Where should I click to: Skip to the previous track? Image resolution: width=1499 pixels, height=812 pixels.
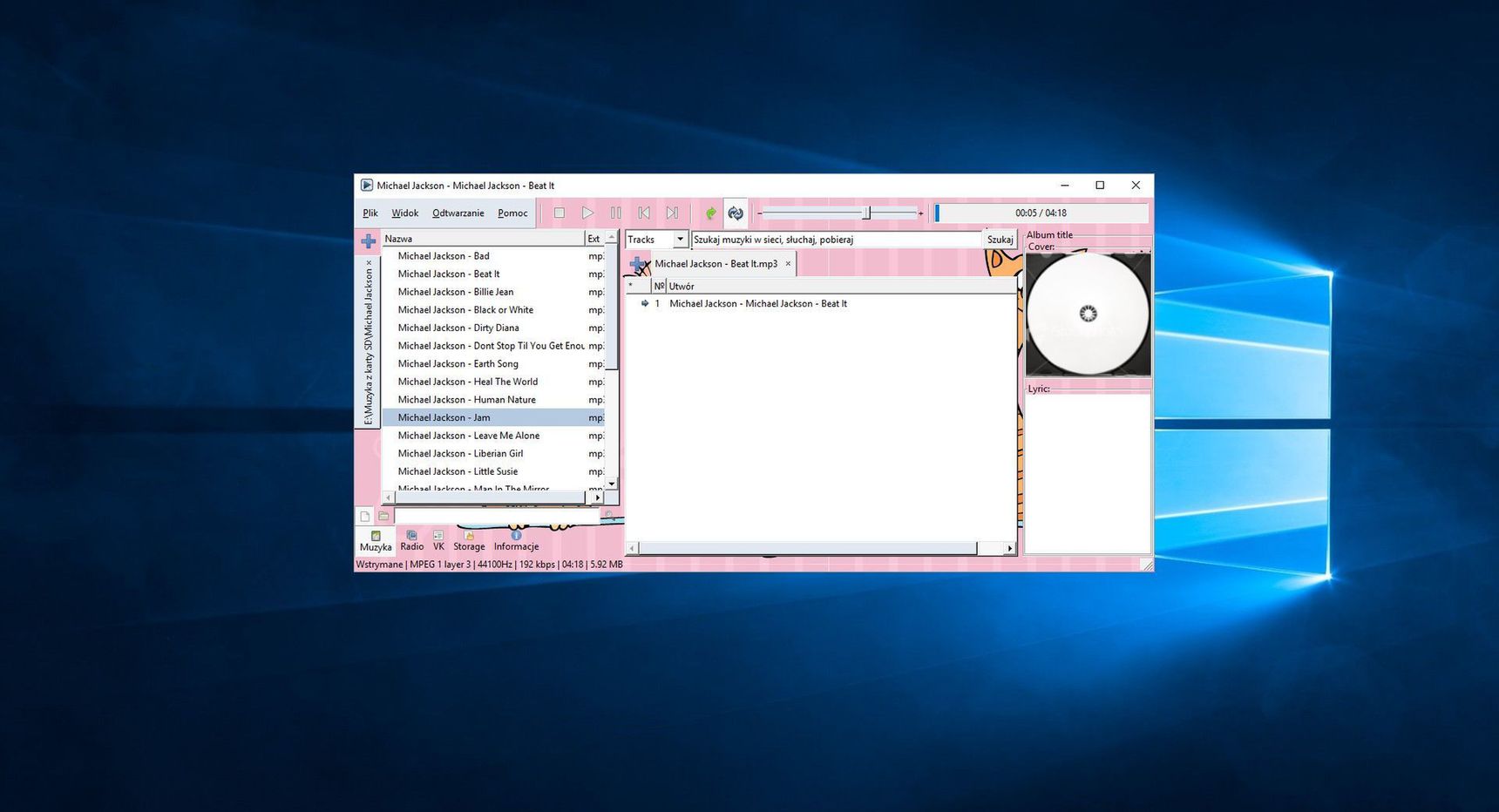[x=644, y=213]
